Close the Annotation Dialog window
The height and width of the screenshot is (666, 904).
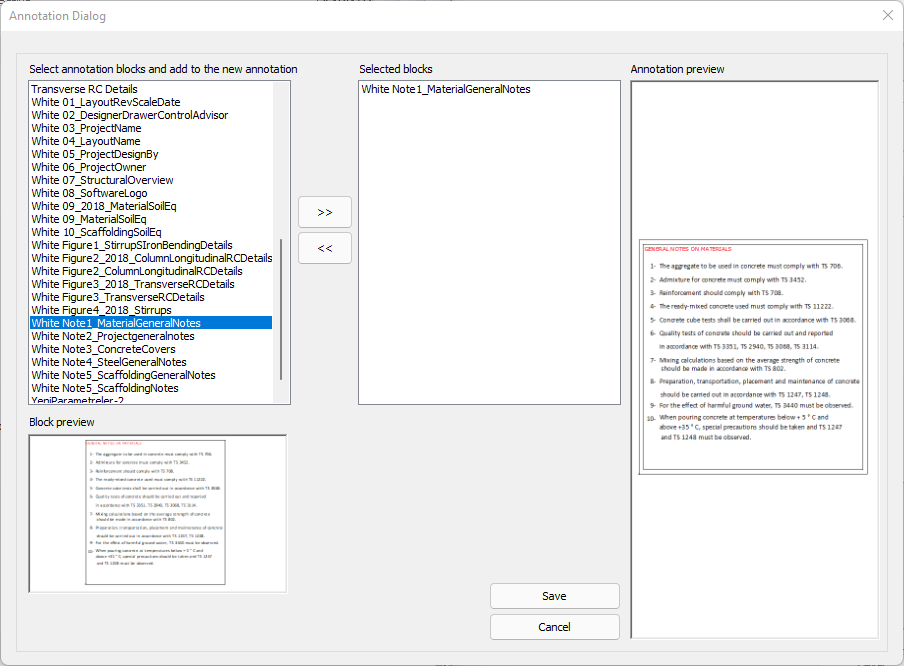(888, 16)
